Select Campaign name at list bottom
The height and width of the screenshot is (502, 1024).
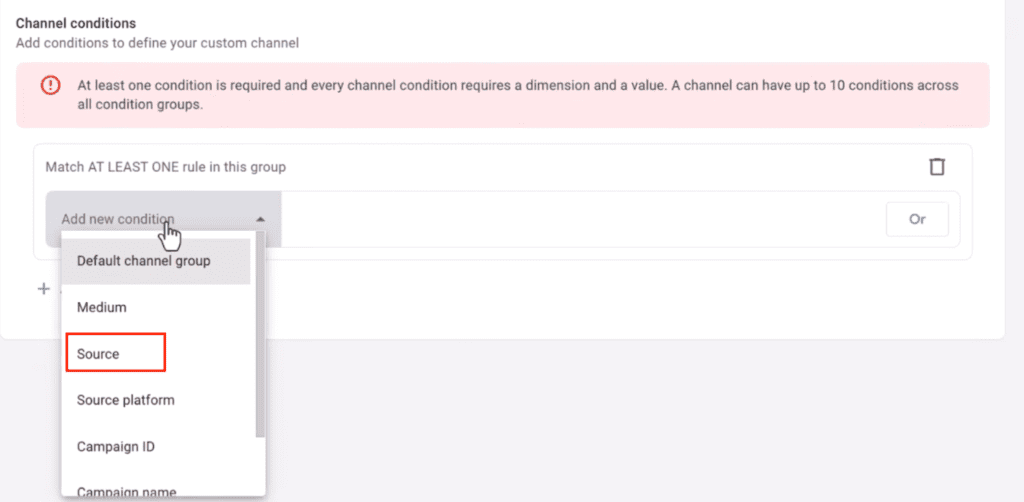pos(126,490)
